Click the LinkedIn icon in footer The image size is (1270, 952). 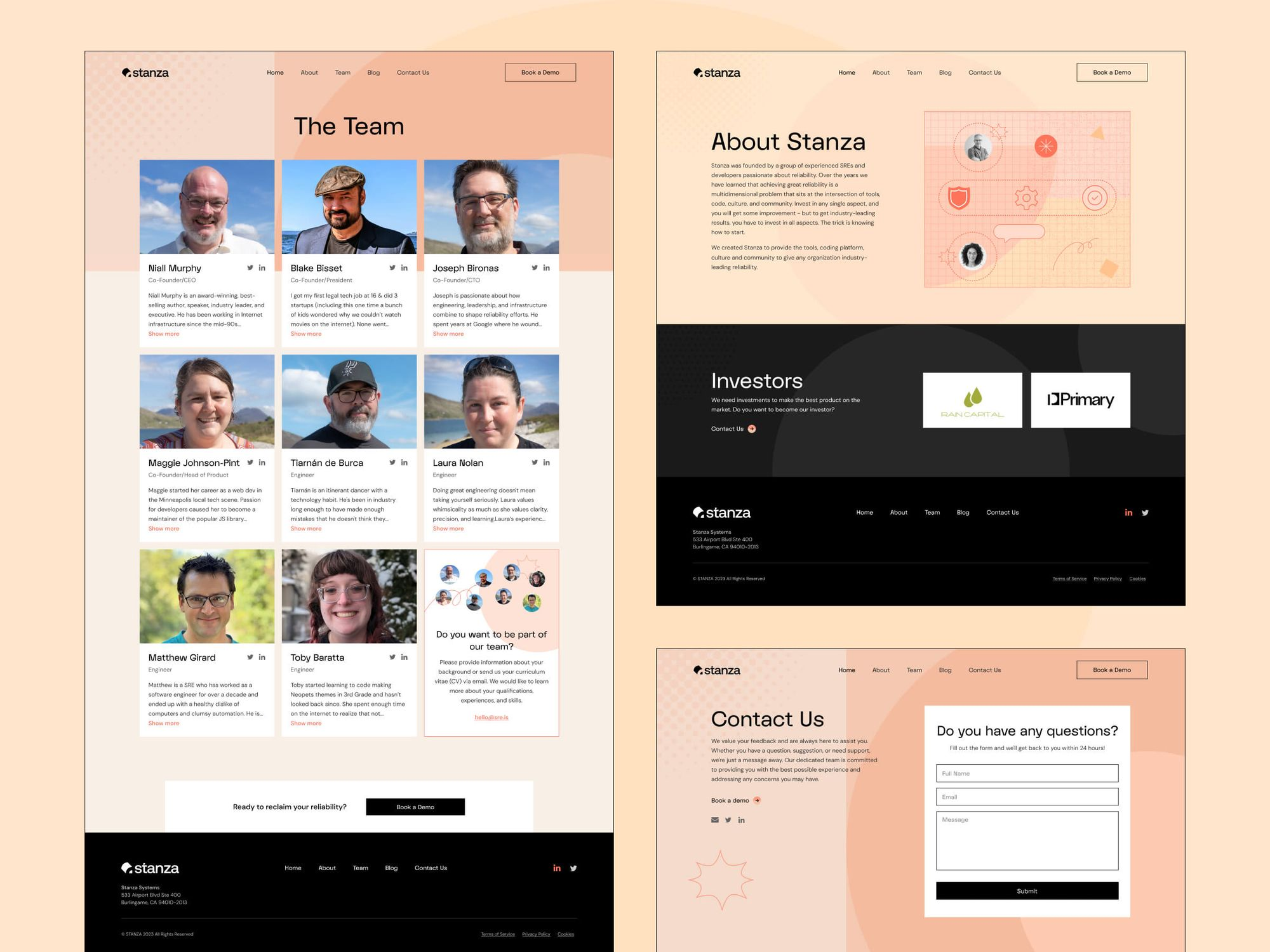coord(557,869)
